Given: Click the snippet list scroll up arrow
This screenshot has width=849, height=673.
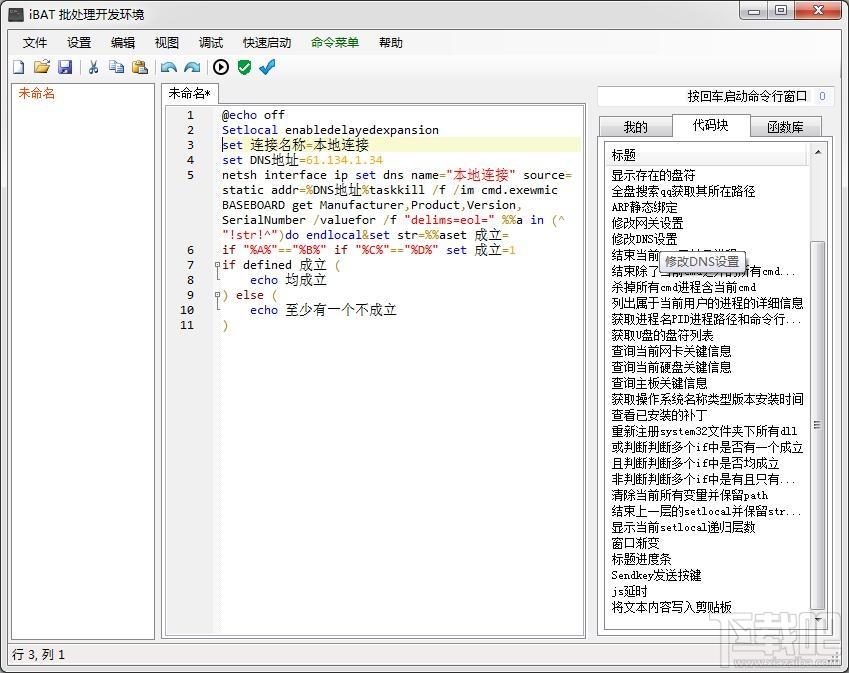Looking at the screenshot, I should click(x=818, y=153).
